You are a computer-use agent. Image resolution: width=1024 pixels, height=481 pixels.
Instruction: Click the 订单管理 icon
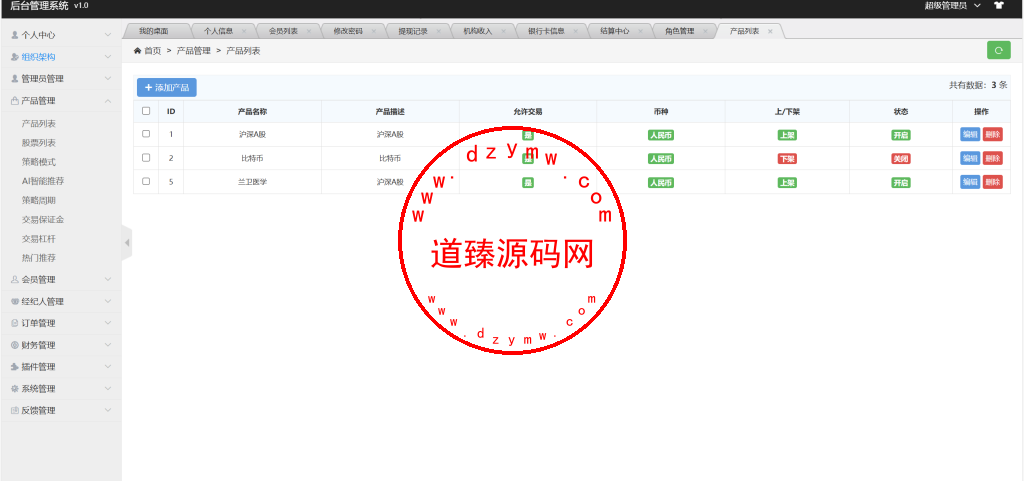(15, 323)
